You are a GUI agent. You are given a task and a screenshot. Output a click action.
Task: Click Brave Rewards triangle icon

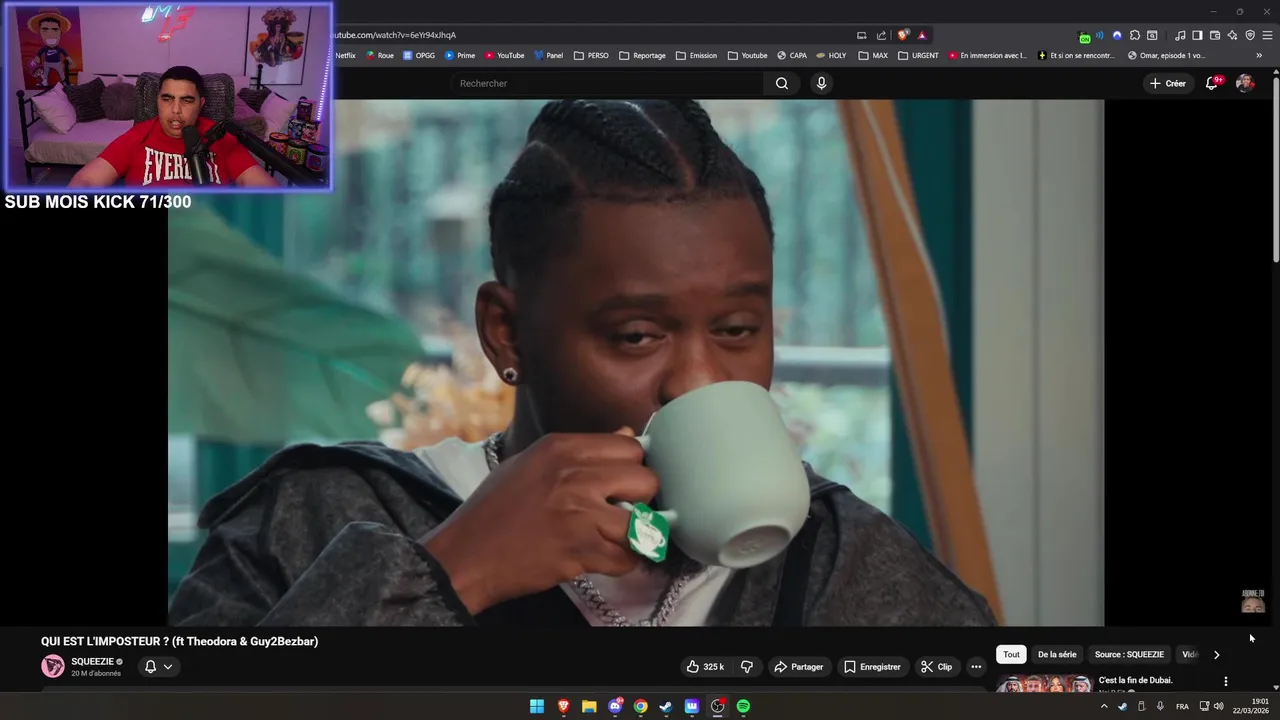(922, 35)
